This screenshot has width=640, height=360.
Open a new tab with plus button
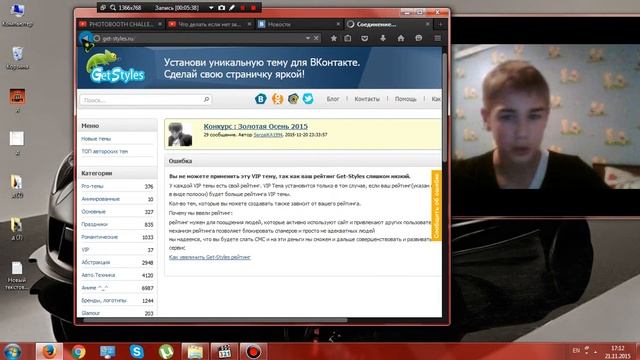point(440,24)
